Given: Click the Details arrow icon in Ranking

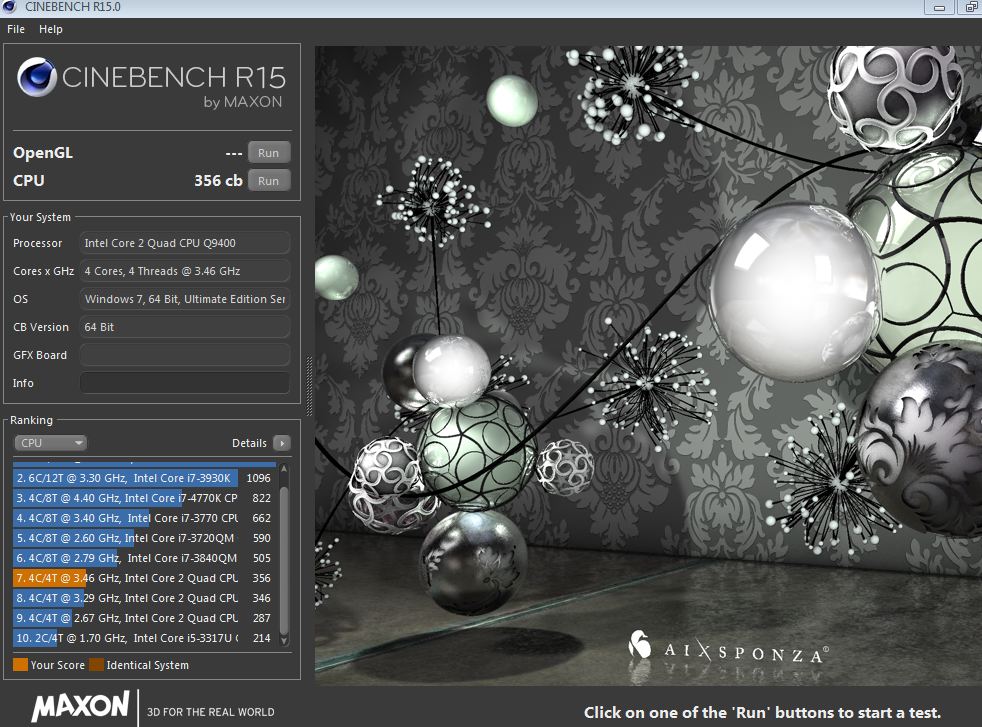Looking at the screenshot, I should [281, 443].
